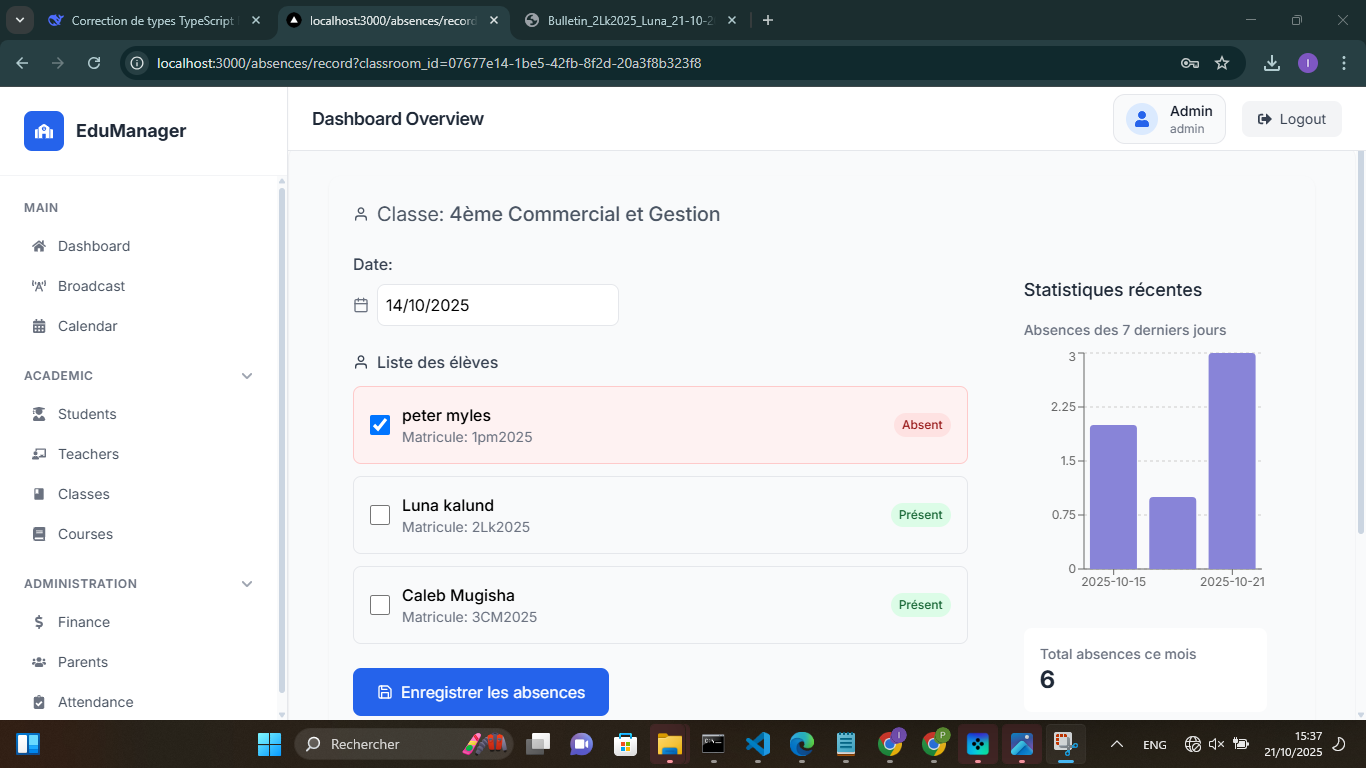Screen dimensions: 1366x768
Task: Click the Finance dollar icon
Action: [x=39, y=622]
